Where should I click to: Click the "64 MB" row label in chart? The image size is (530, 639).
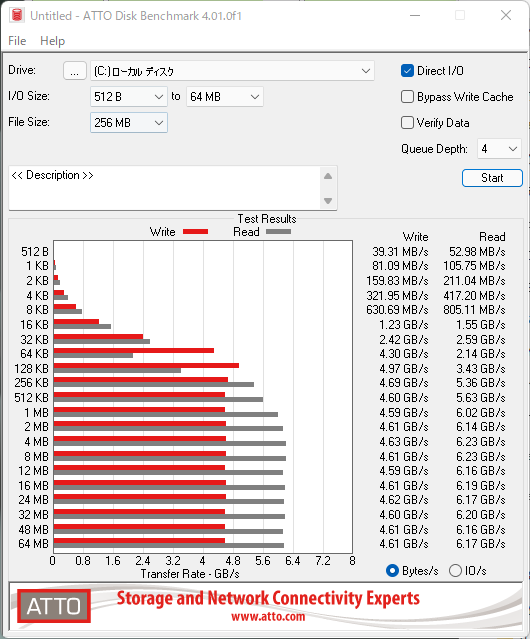[33, 544]
